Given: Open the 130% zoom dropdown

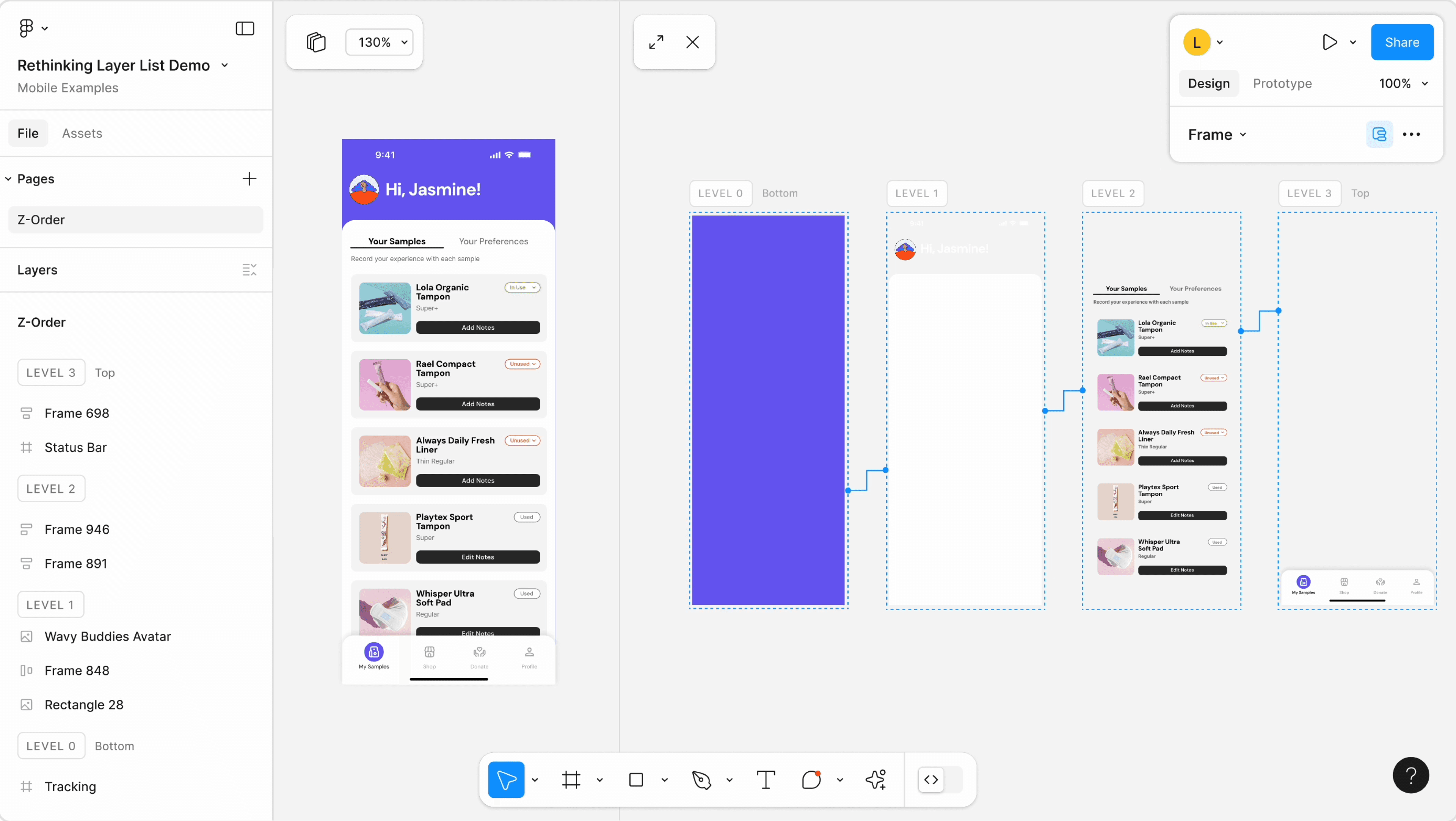Looking at the screenshot, I should coord(379,42).
